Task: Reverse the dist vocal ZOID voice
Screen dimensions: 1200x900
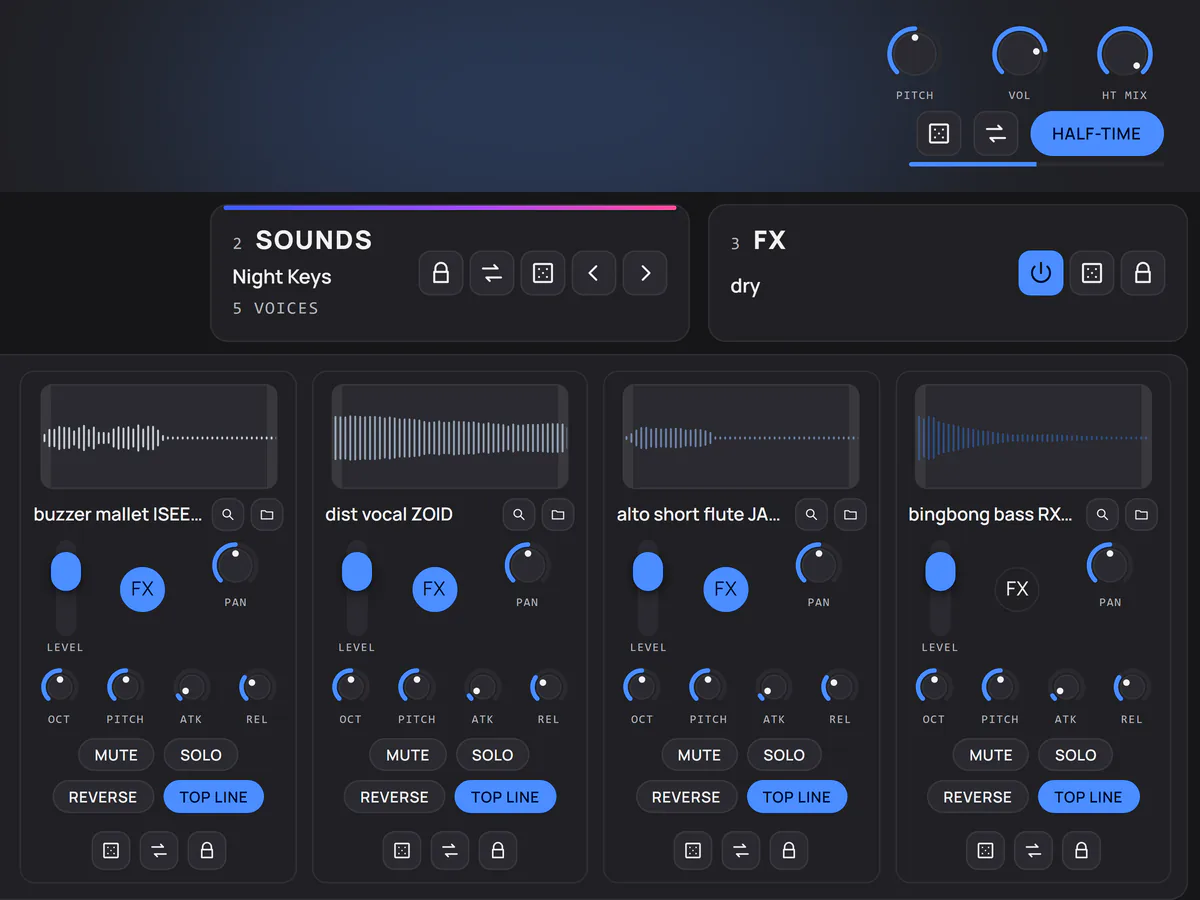Action: coord(394,797)
